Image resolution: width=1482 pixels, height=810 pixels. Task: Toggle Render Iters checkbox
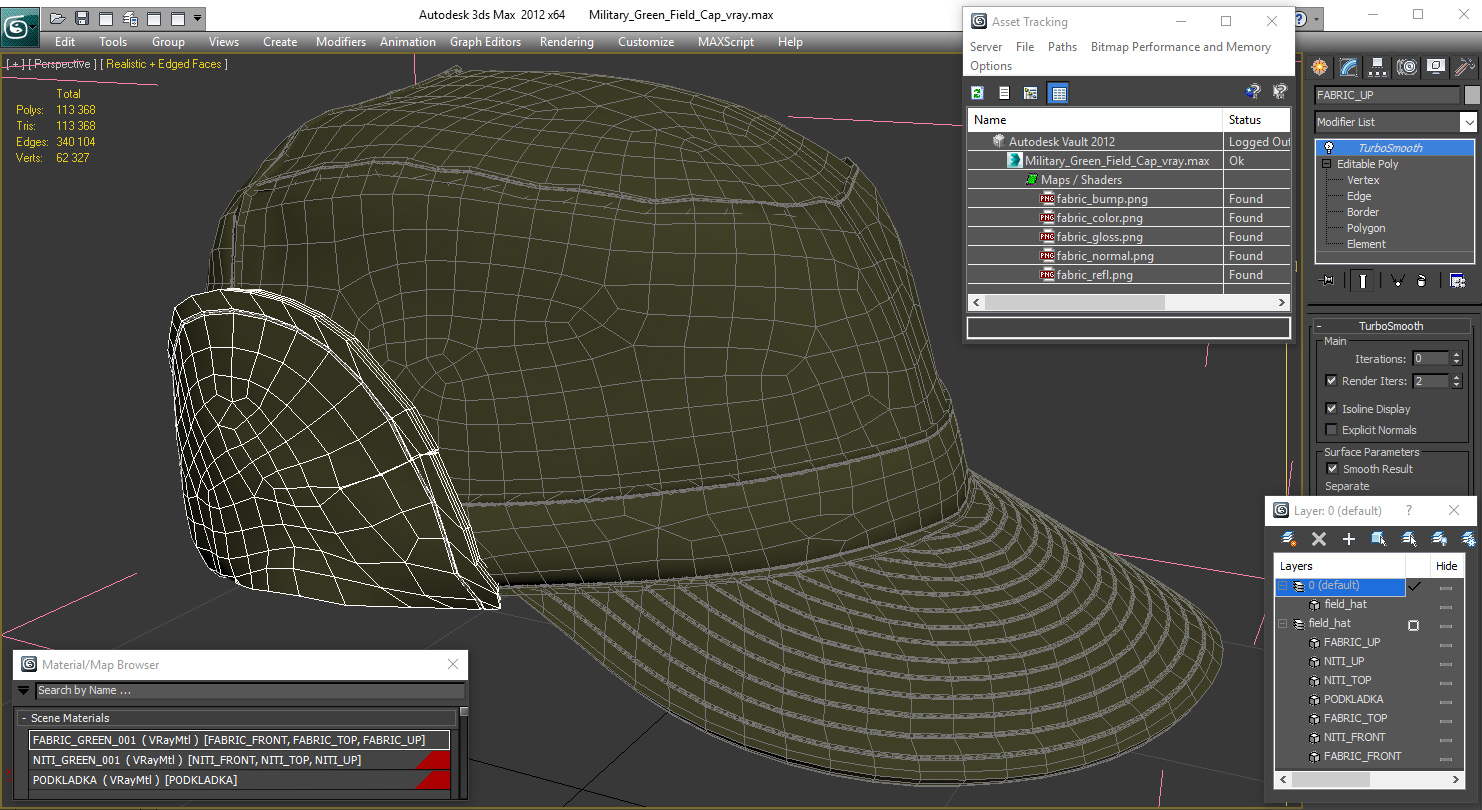pyautogui.click(x=1331, y=381)
